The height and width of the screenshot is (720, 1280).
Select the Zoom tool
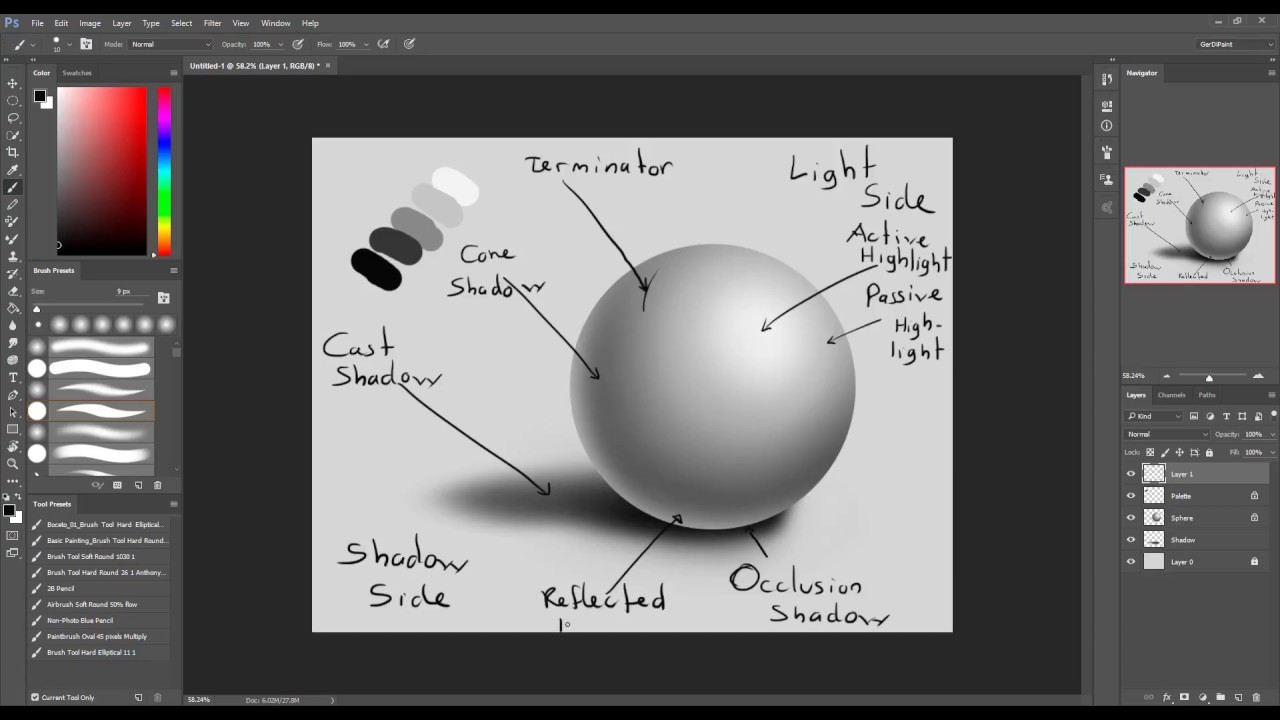point(13,463)
